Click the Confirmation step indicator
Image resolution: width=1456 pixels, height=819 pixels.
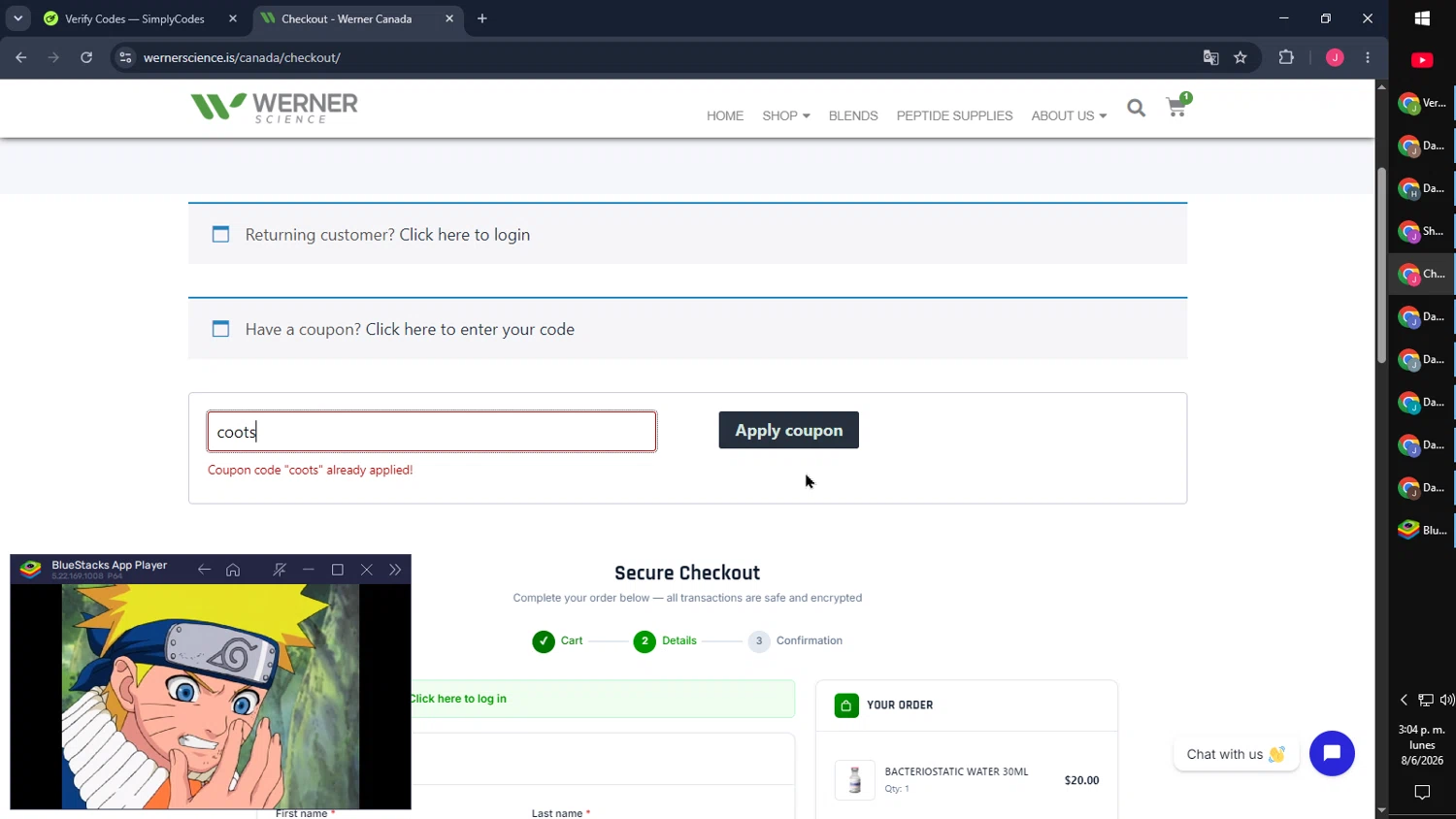coord(795,641)
